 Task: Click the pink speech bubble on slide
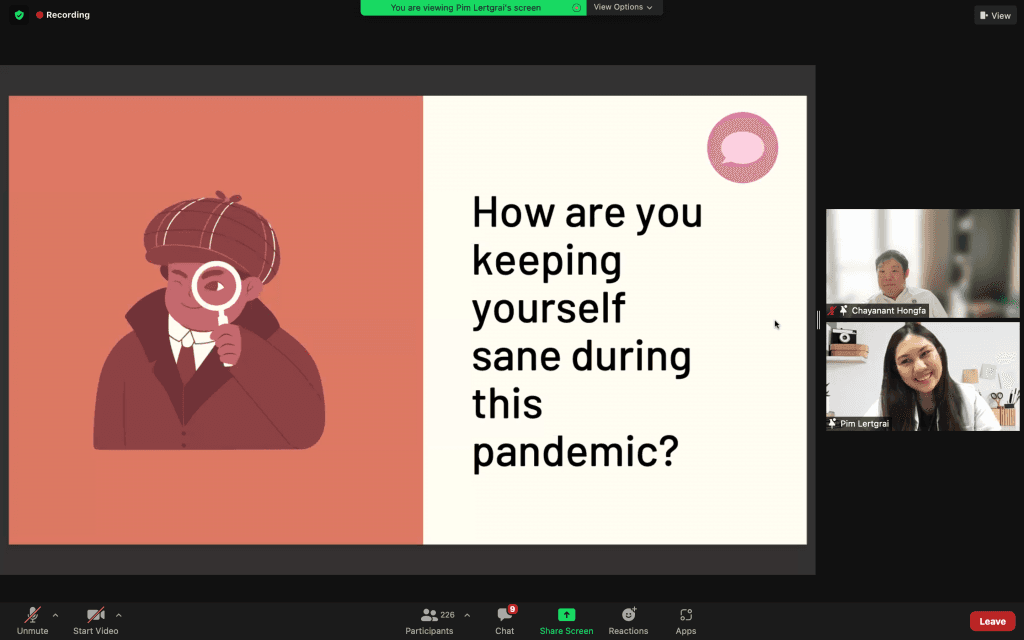pyautogui.click(x=742, y=148)
